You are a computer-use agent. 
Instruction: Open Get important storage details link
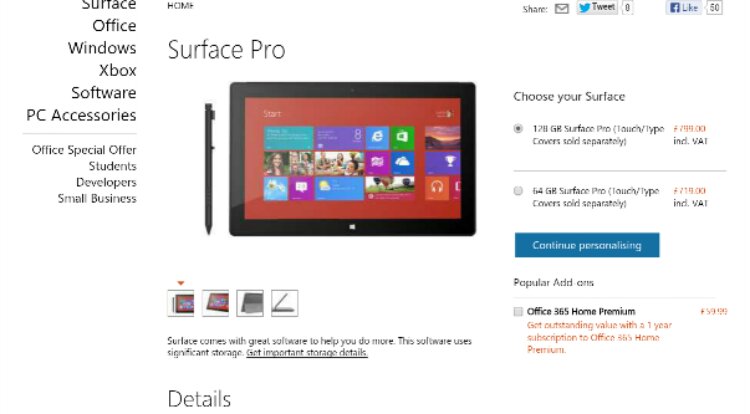(307, 353)
